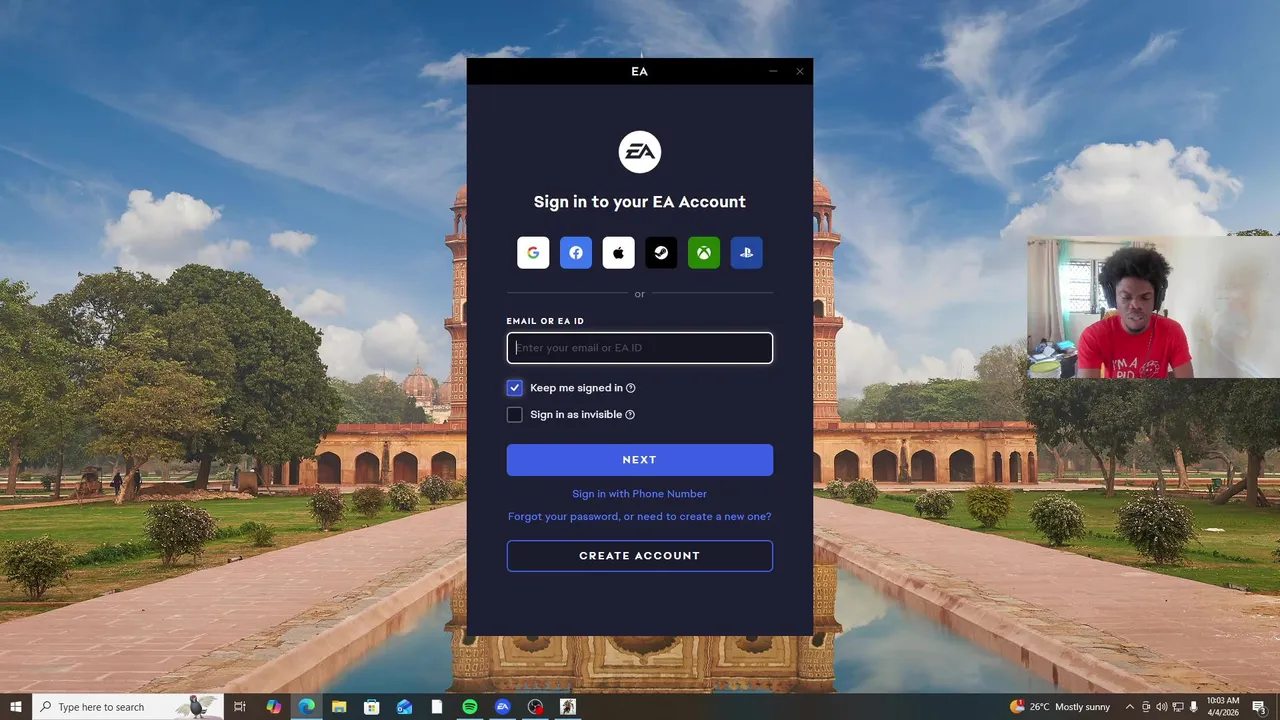Close the EA sign-in window
1280x720 pixels.
click(800, 71)
